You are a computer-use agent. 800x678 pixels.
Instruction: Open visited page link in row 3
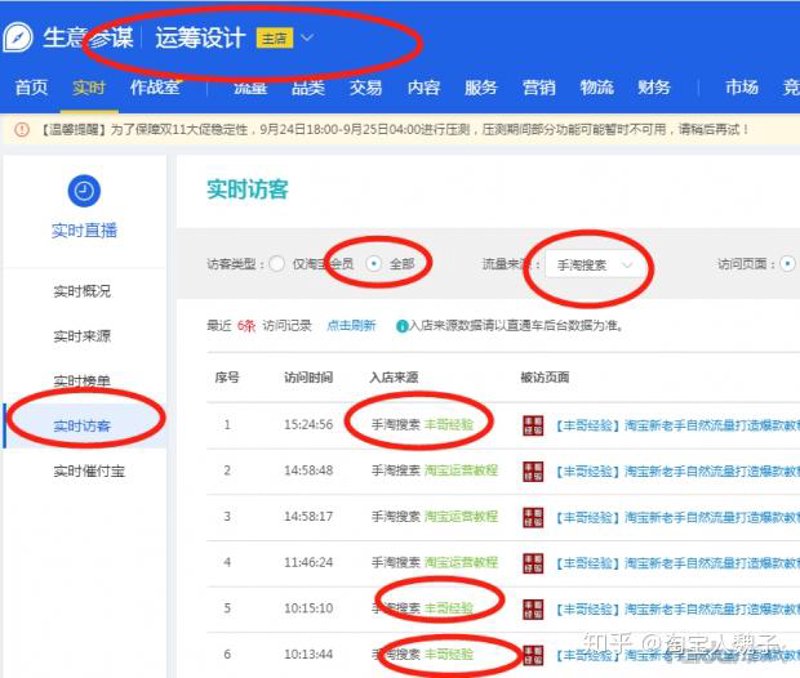[678, 517]
